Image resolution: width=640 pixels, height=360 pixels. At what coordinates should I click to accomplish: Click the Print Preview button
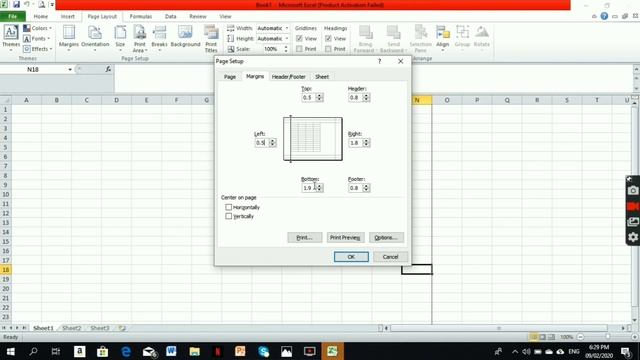click(x=345, y=238)
